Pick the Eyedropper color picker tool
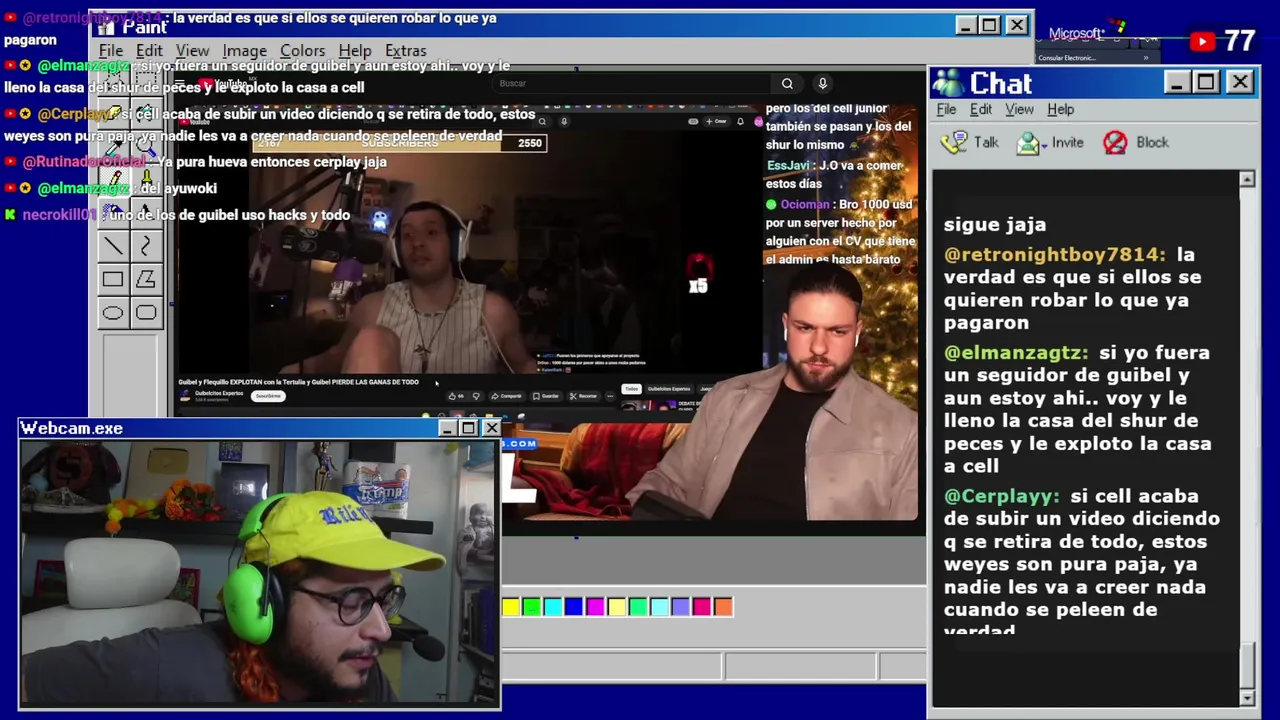The image size is (1280, 720). click(114, 147)
